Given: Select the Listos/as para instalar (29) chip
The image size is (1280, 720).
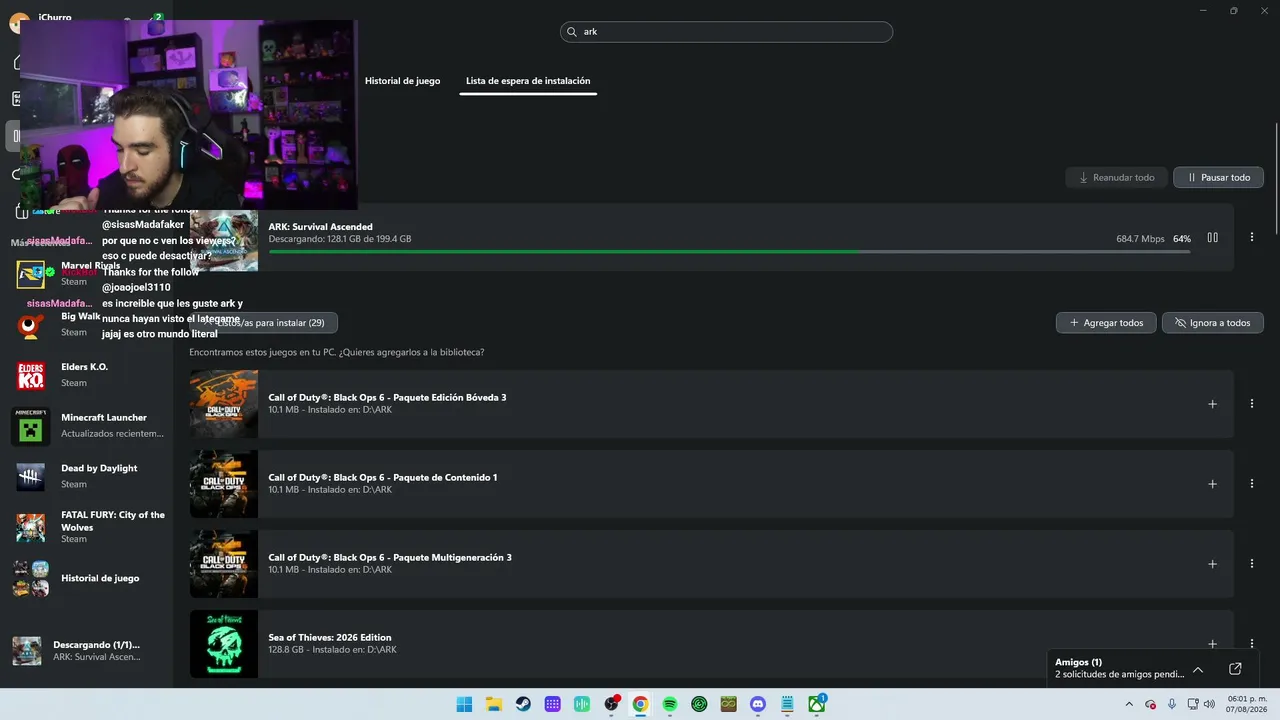Looking at the screenshot, I should click(264, 323).
